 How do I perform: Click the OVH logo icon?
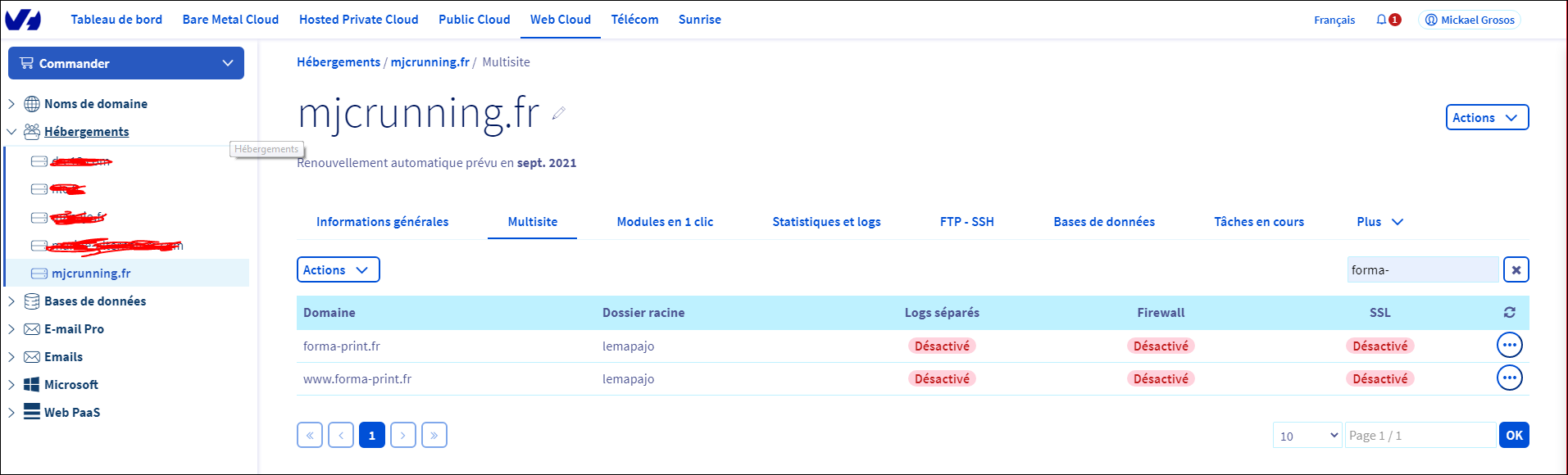click(23, 20)
